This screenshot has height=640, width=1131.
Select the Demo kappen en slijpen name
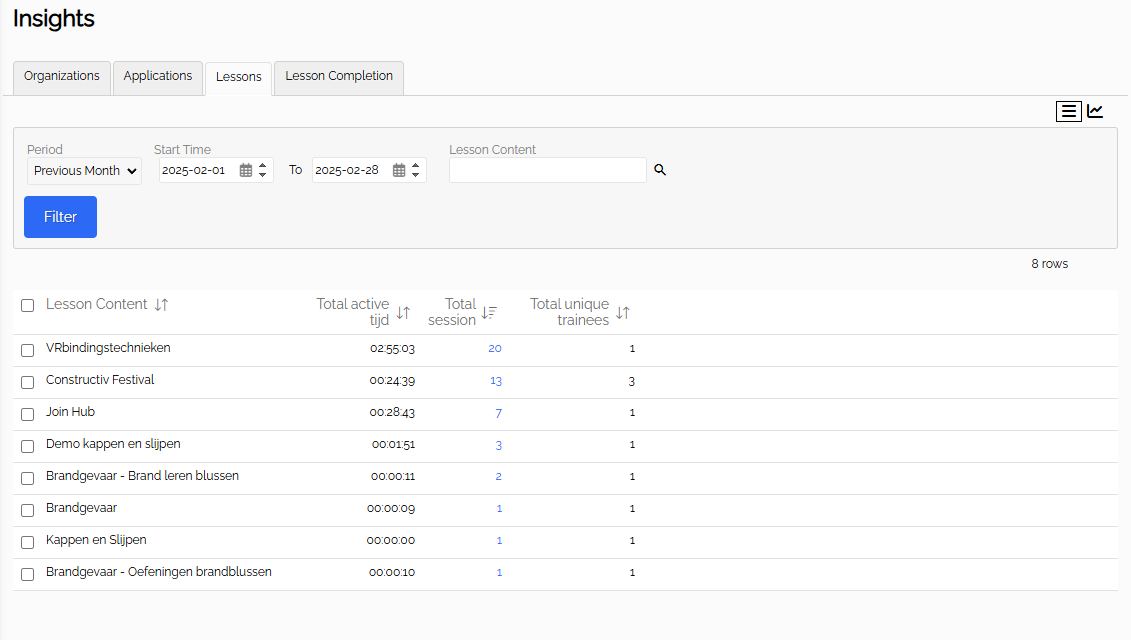tap(113, 444)
